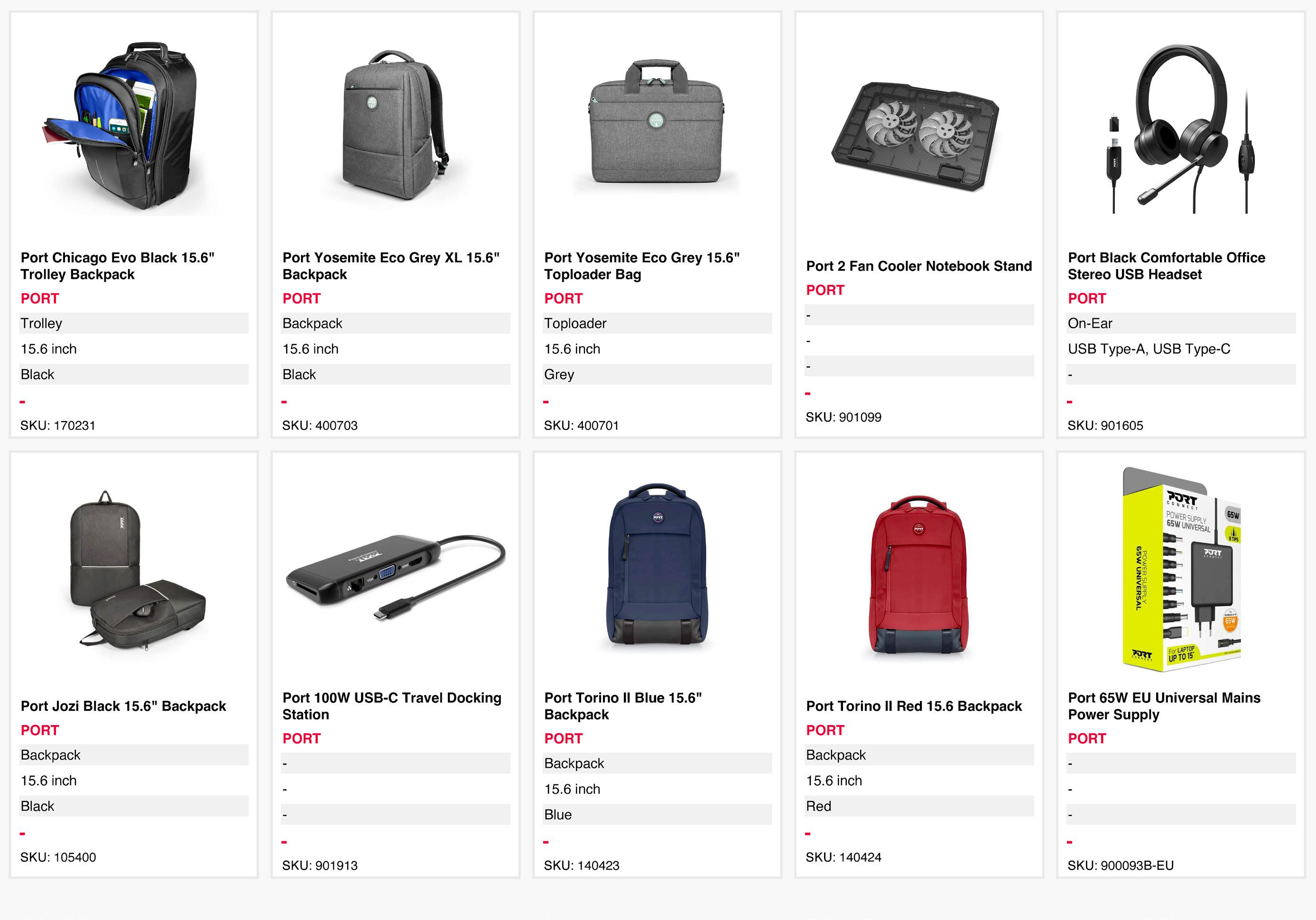Open the Port 100W USB-C Travel Docking title
The height and width of the screenshot is (920, 1316).
pos(391,706)
